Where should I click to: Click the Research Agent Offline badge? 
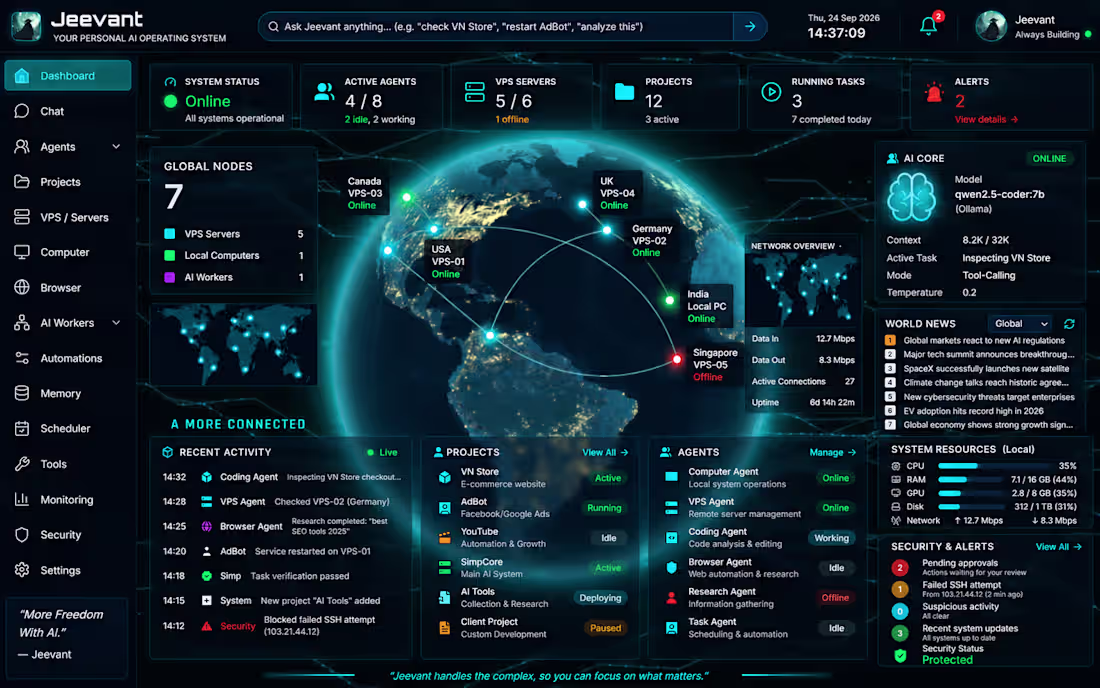(835, 598)
